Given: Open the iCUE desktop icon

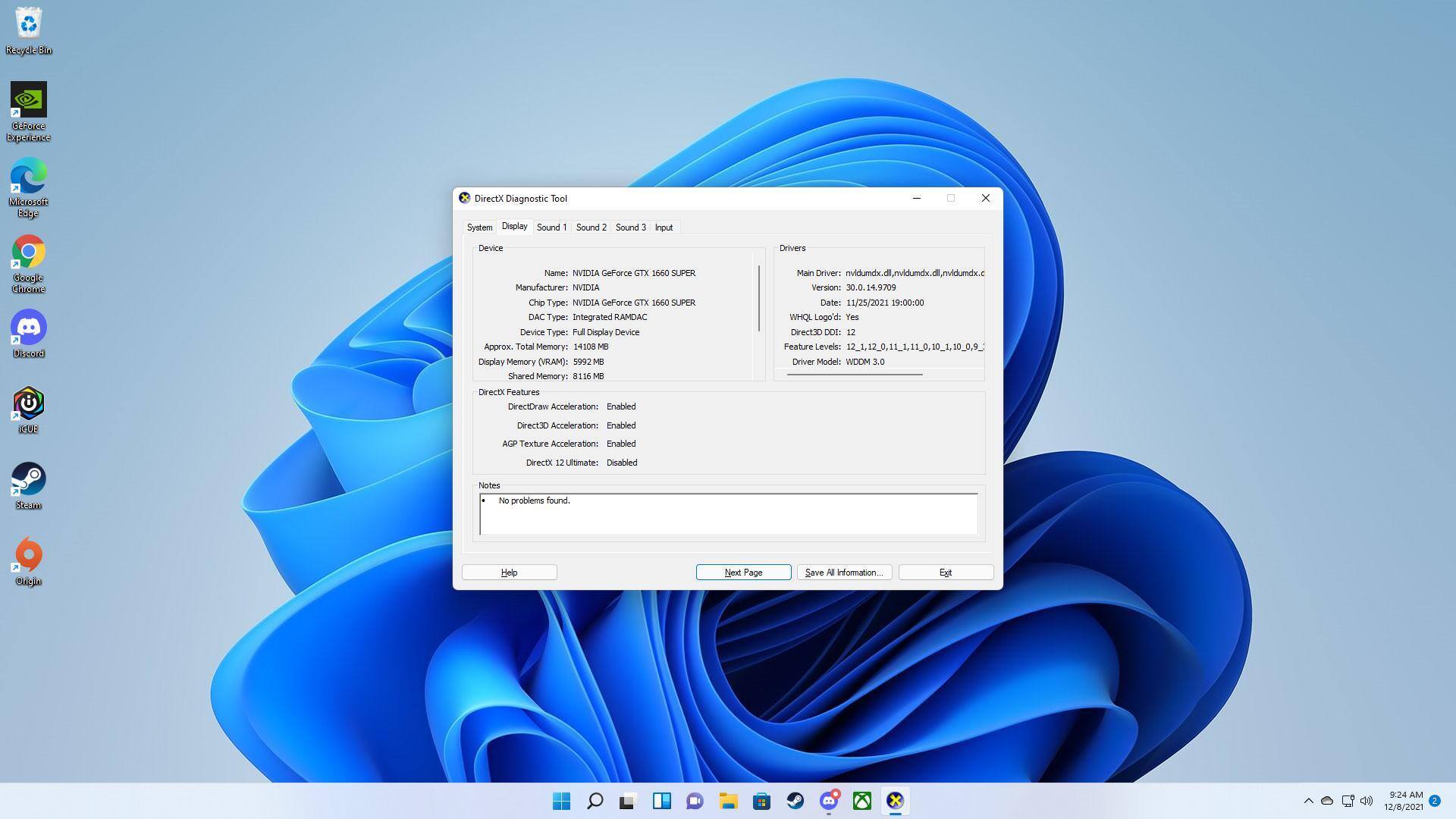Looking at the screenshot, I should pos(28,403).
